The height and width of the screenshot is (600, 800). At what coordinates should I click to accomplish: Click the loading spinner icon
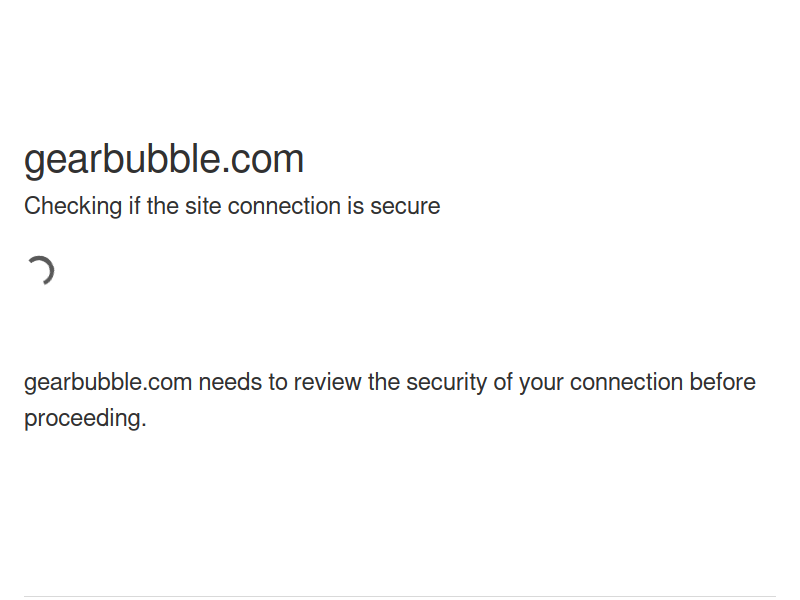pyautogui.click(x=40, y=270)
